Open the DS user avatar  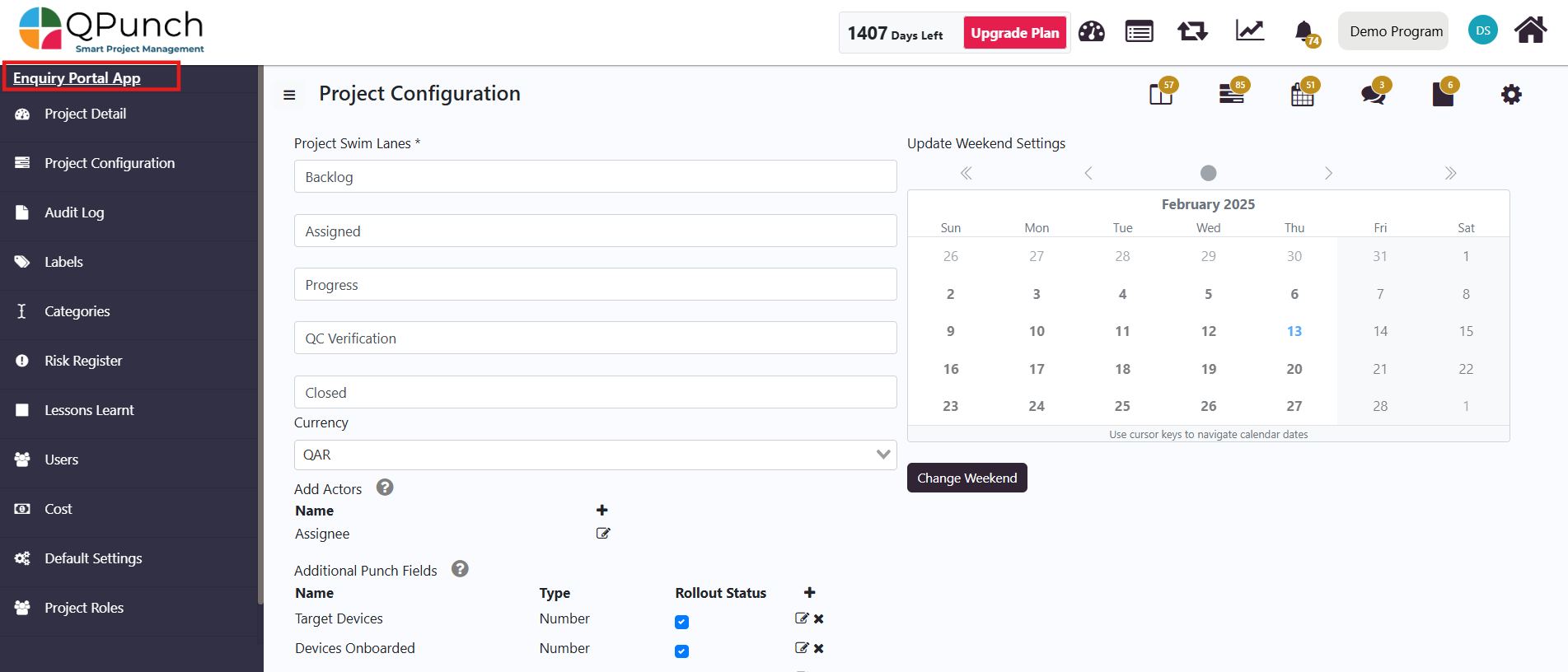point(1482,30)
